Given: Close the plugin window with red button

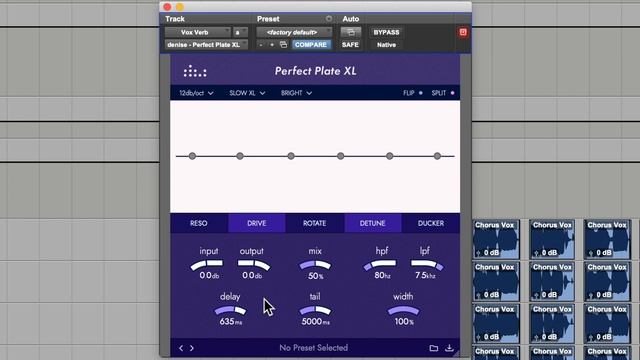Looking at the screenshot, I should [167, 7].
